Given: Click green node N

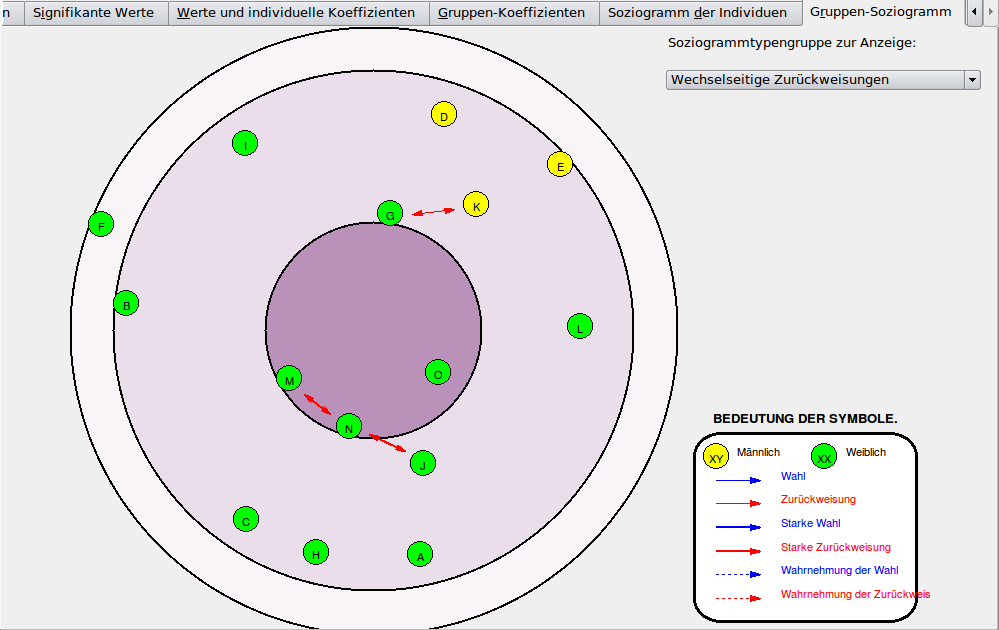Looking at the screenshot, I should (348, 427).
